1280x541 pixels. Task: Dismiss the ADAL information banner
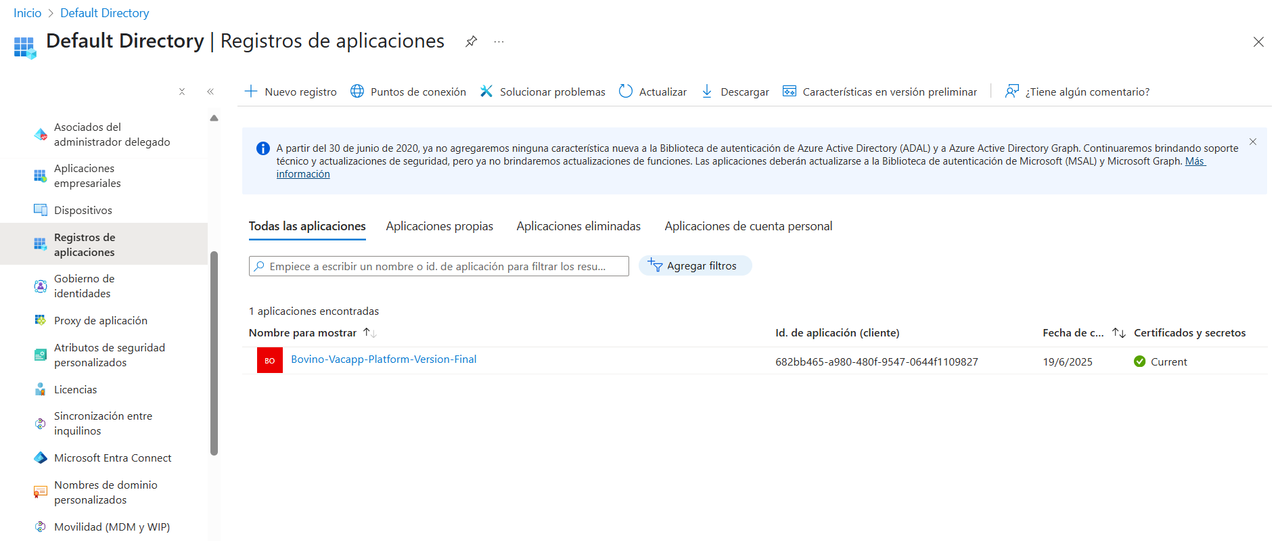(1253, 142)
